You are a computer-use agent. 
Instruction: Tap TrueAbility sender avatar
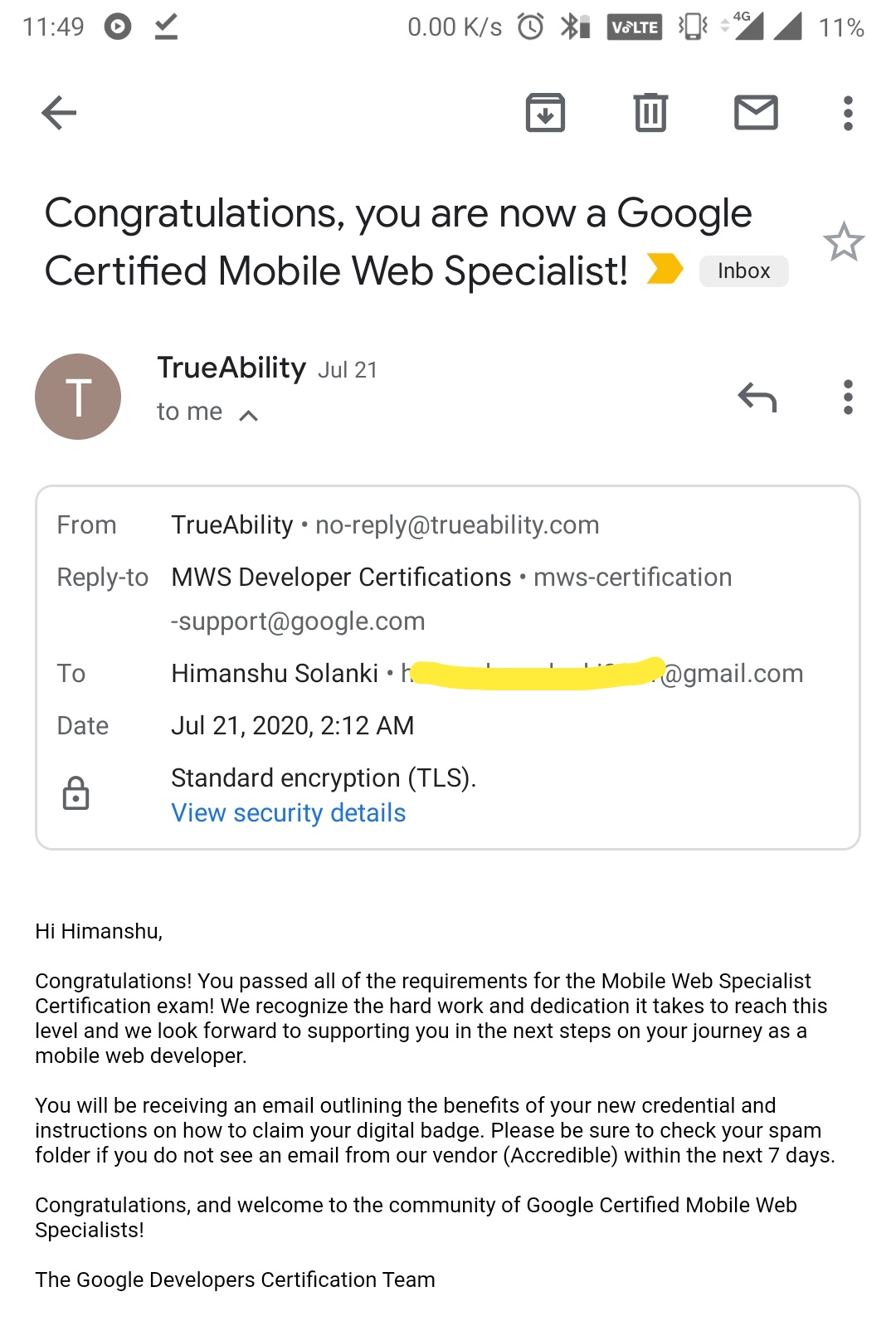(78, 397)
